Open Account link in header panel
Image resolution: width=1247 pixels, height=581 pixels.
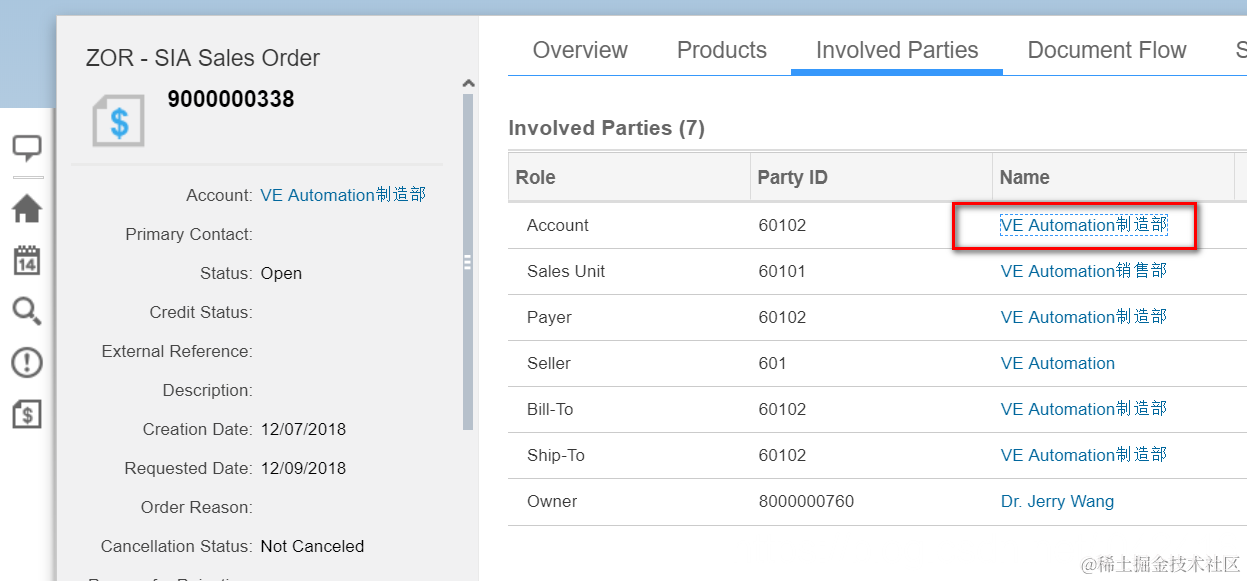[x=343, y=195]
